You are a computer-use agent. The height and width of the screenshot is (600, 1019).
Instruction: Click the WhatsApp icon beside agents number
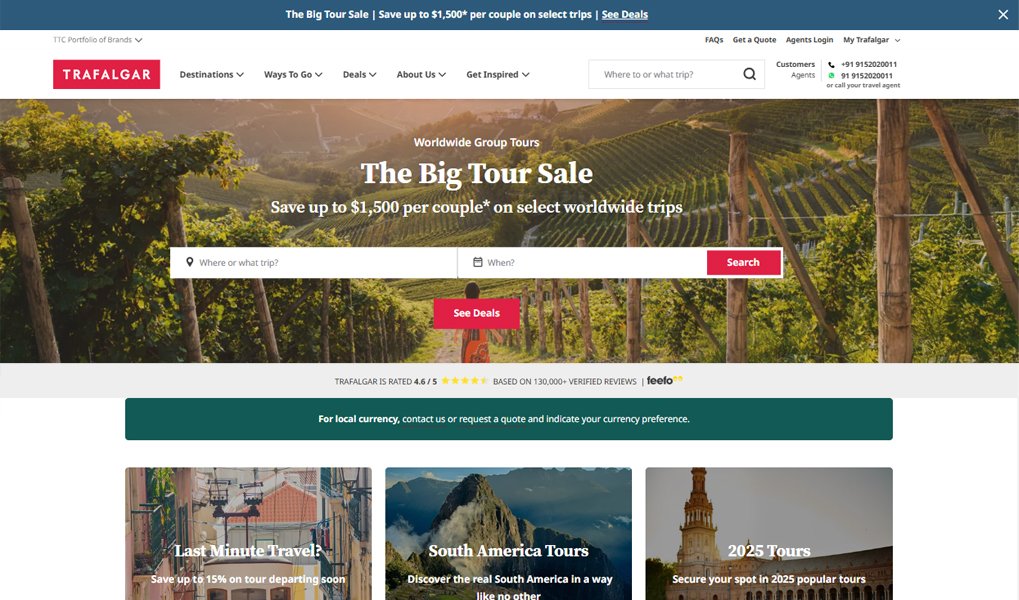[x=831, y=75]
